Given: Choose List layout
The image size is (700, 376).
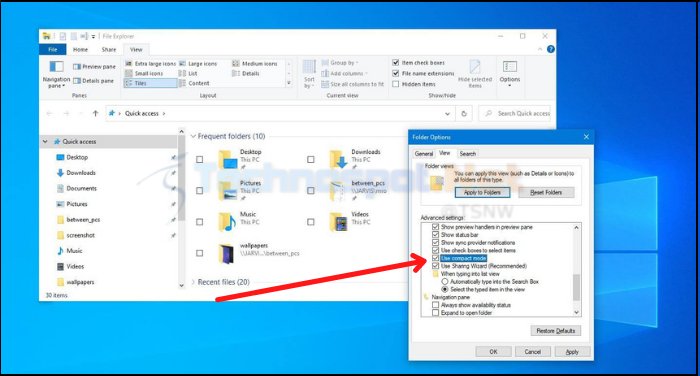Looking at the screenshot, I should tap(188, 73).
